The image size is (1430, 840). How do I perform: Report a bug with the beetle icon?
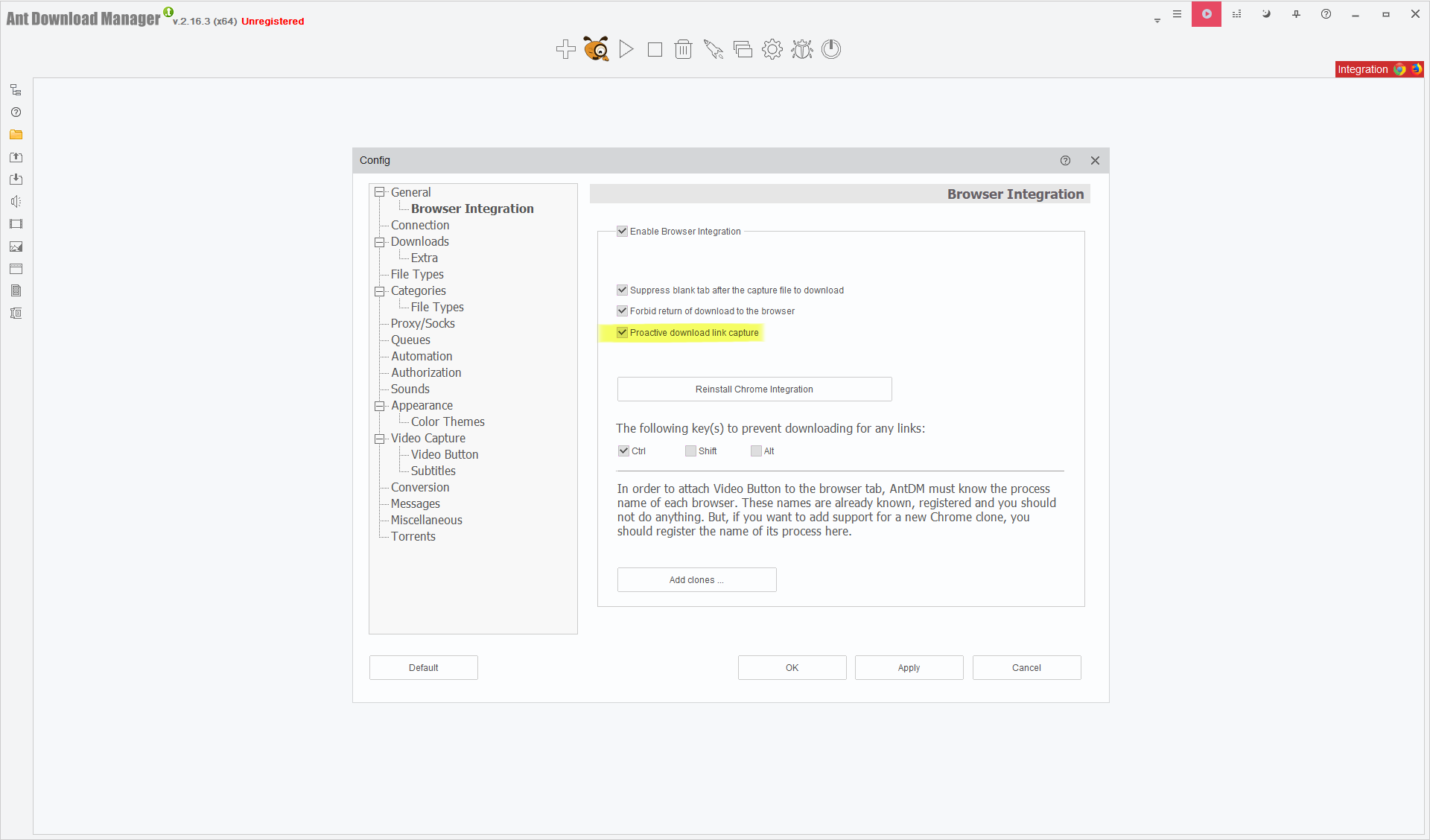click(x=801, y=49)
